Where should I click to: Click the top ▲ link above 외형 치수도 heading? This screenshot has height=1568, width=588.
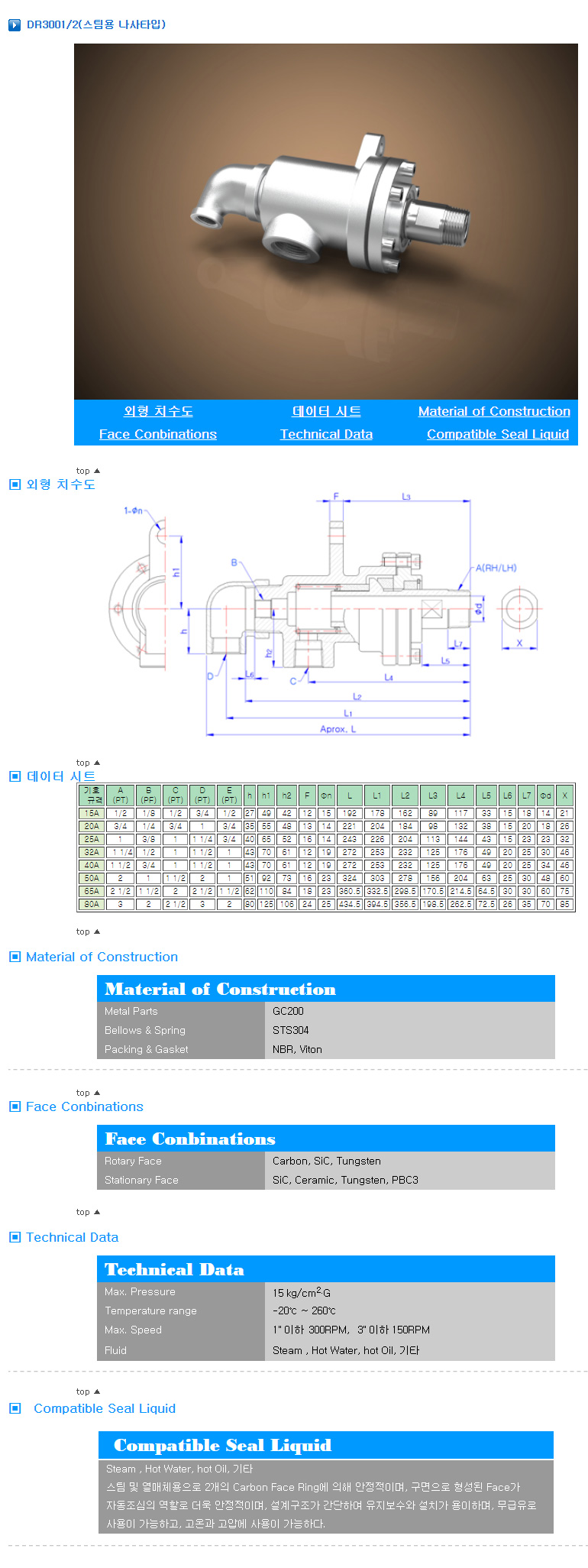point(88,471)
